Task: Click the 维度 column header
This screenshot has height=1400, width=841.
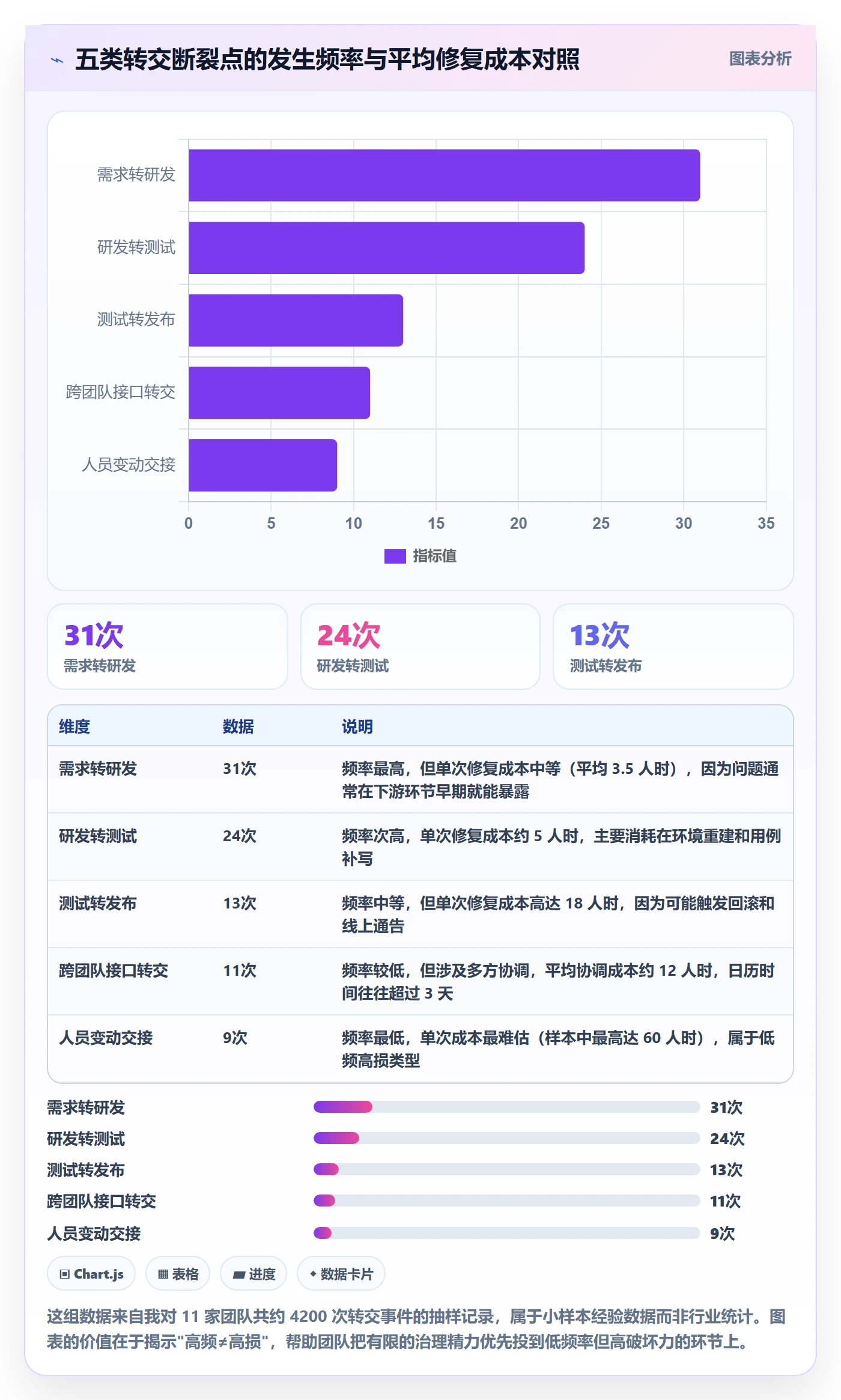Action: click(x=74, y=726)
